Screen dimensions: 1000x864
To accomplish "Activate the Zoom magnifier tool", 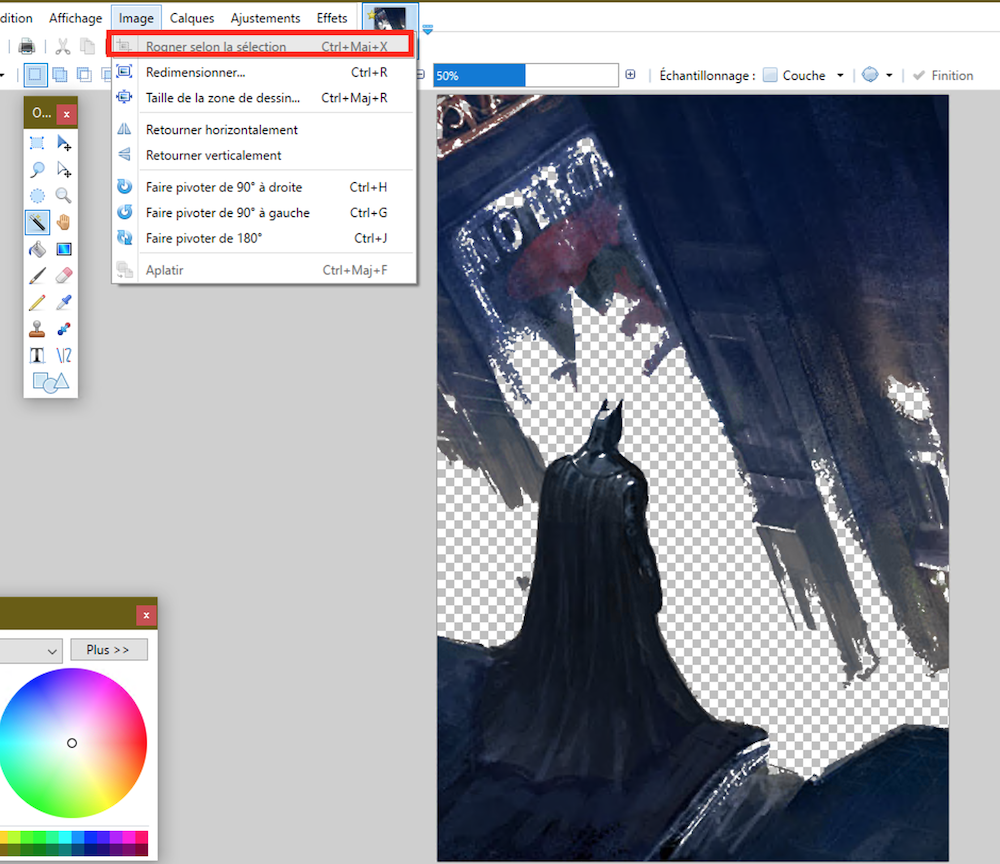I will coord(64,196).
